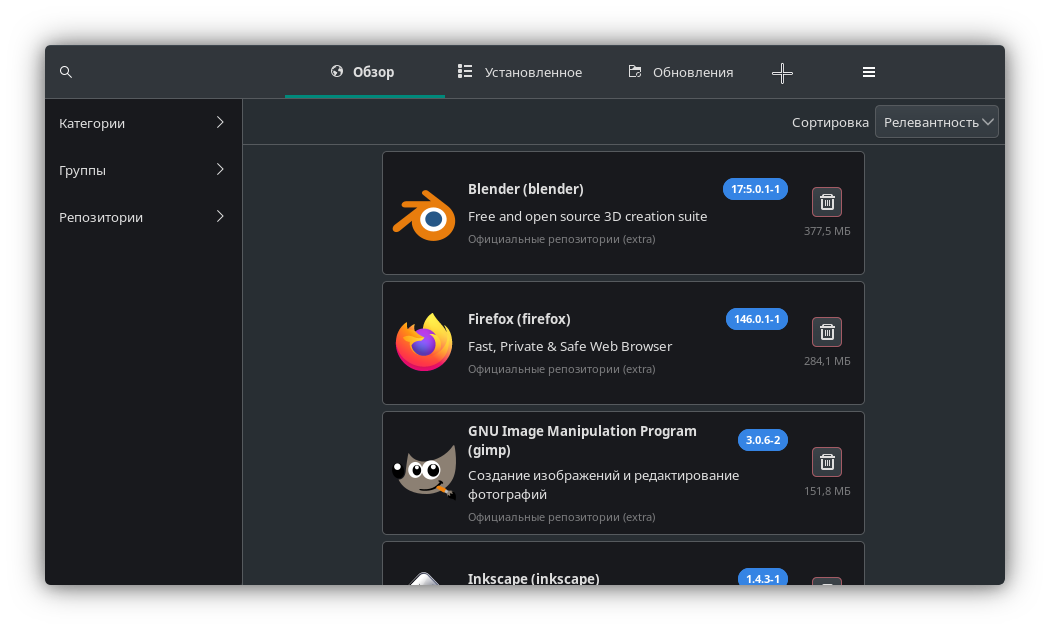The width and height of the screenshot is (1050, 630).
Task: Click the Firefox application logo
Action: (x=425, y=342)
